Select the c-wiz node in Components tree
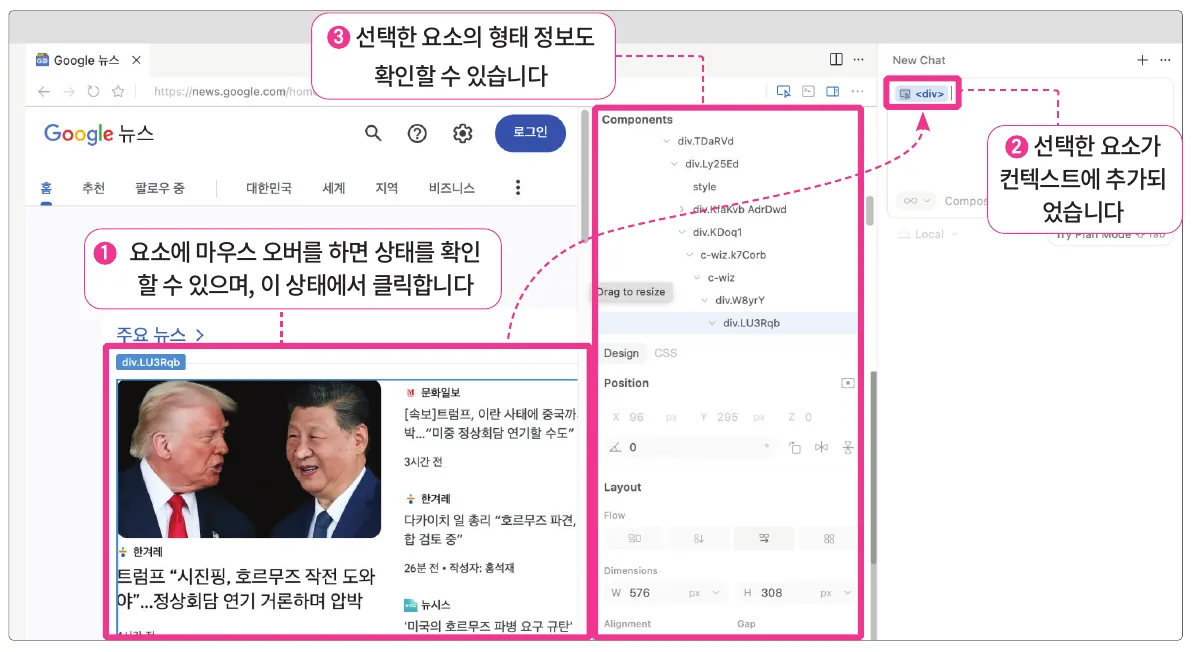 pyautogui.click(x=721, y=278)
